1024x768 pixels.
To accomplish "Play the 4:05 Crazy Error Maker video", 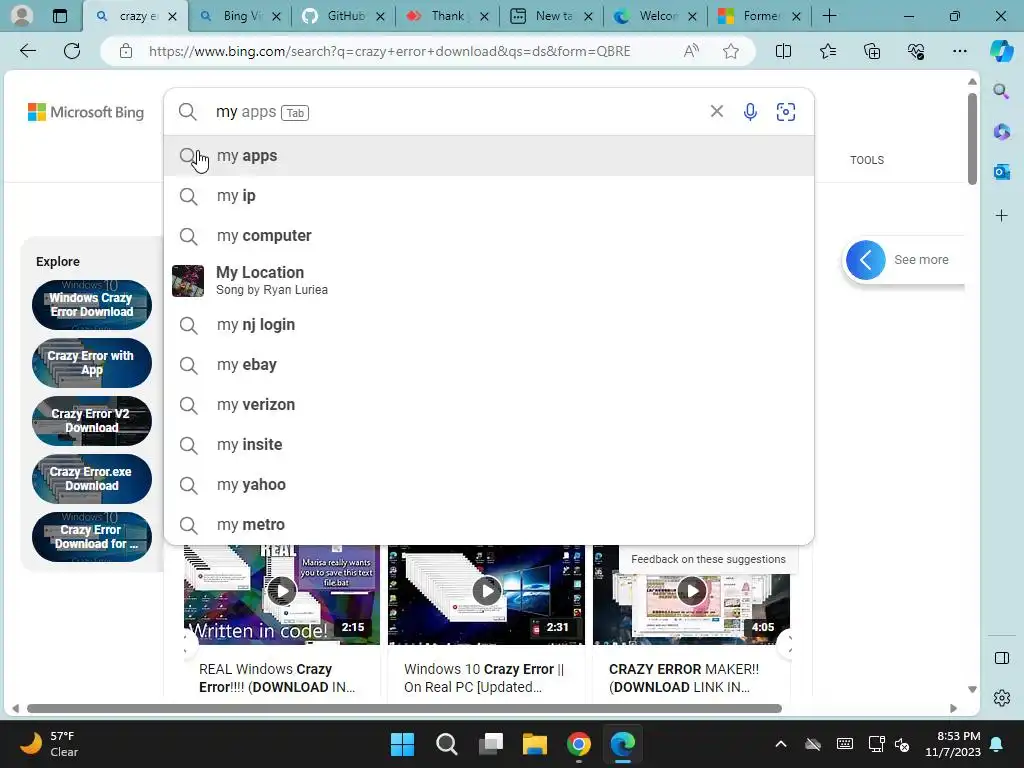I will pos(692,592).
